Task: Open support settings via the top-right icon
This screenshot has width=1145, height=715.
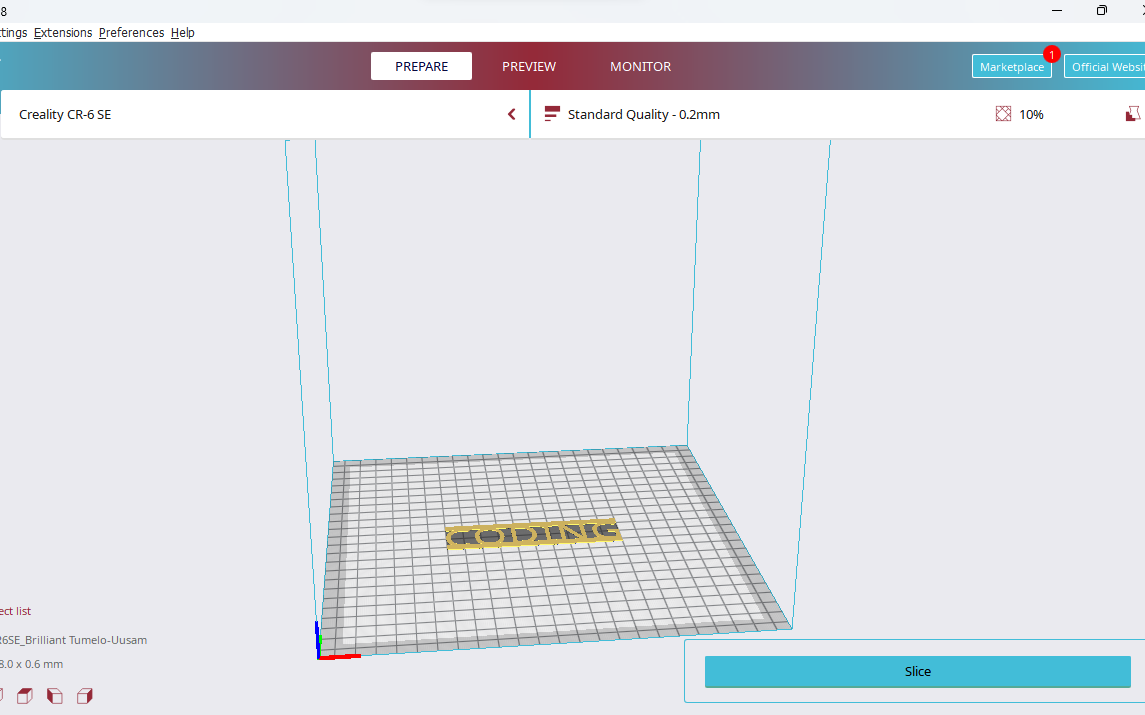Action: click(x=1133, y=113)
